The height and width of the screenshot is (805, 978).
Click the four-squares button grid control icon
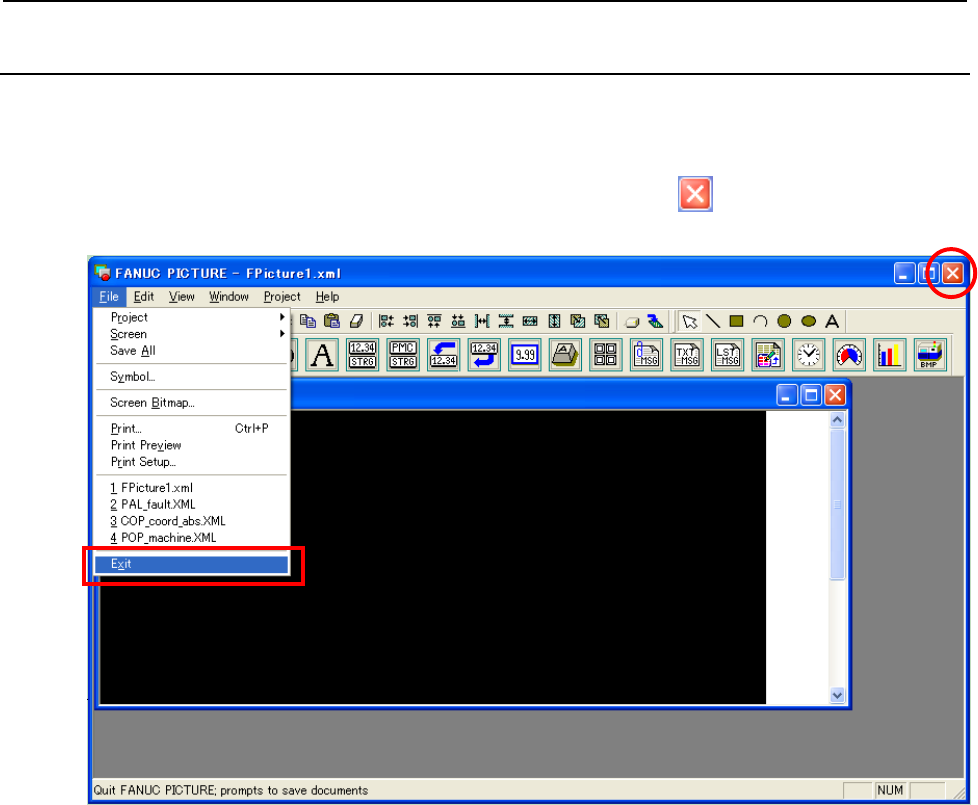tap(606, 355)
